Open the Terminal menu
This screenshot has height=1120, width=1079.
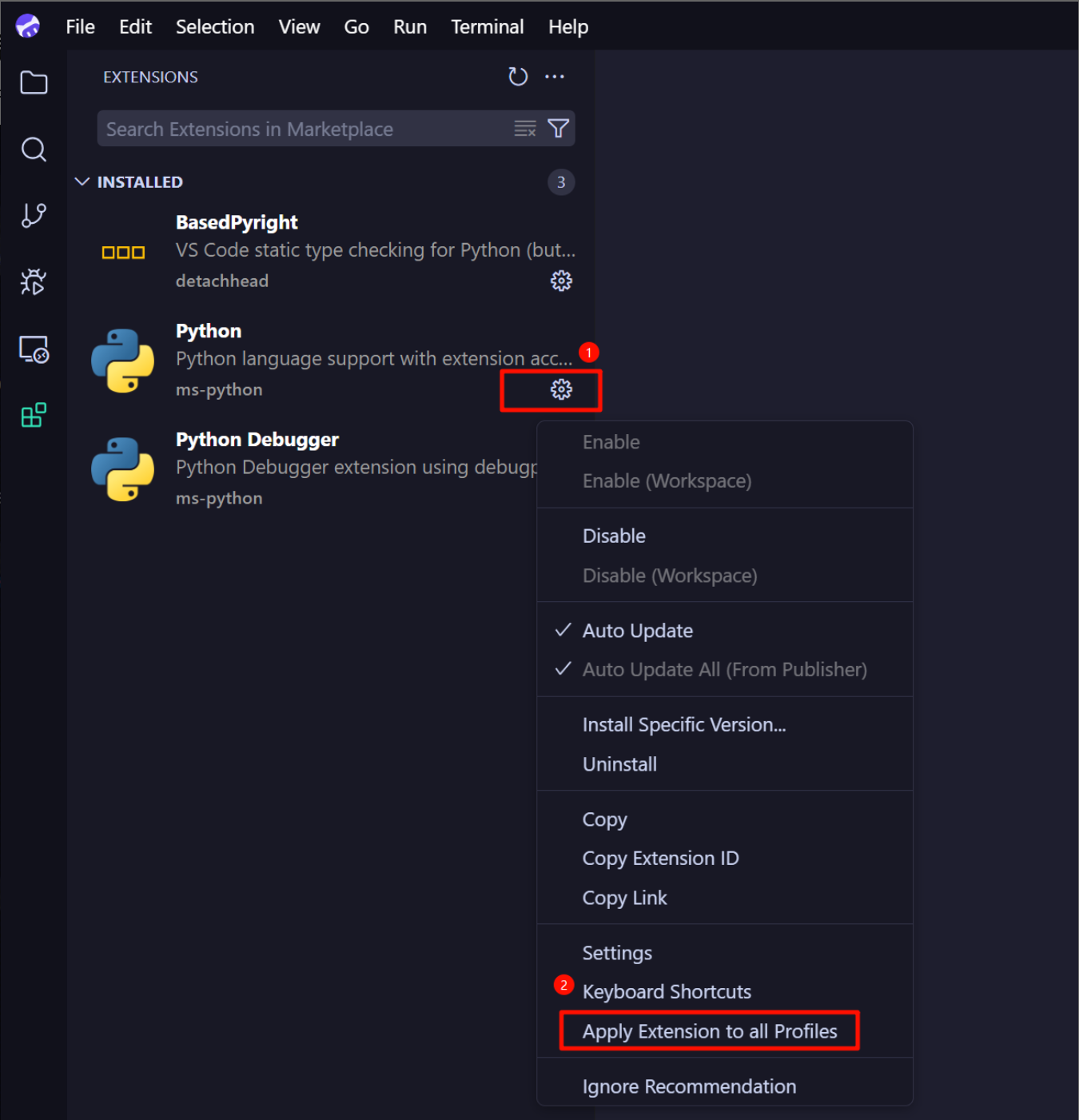pos(487,26)
